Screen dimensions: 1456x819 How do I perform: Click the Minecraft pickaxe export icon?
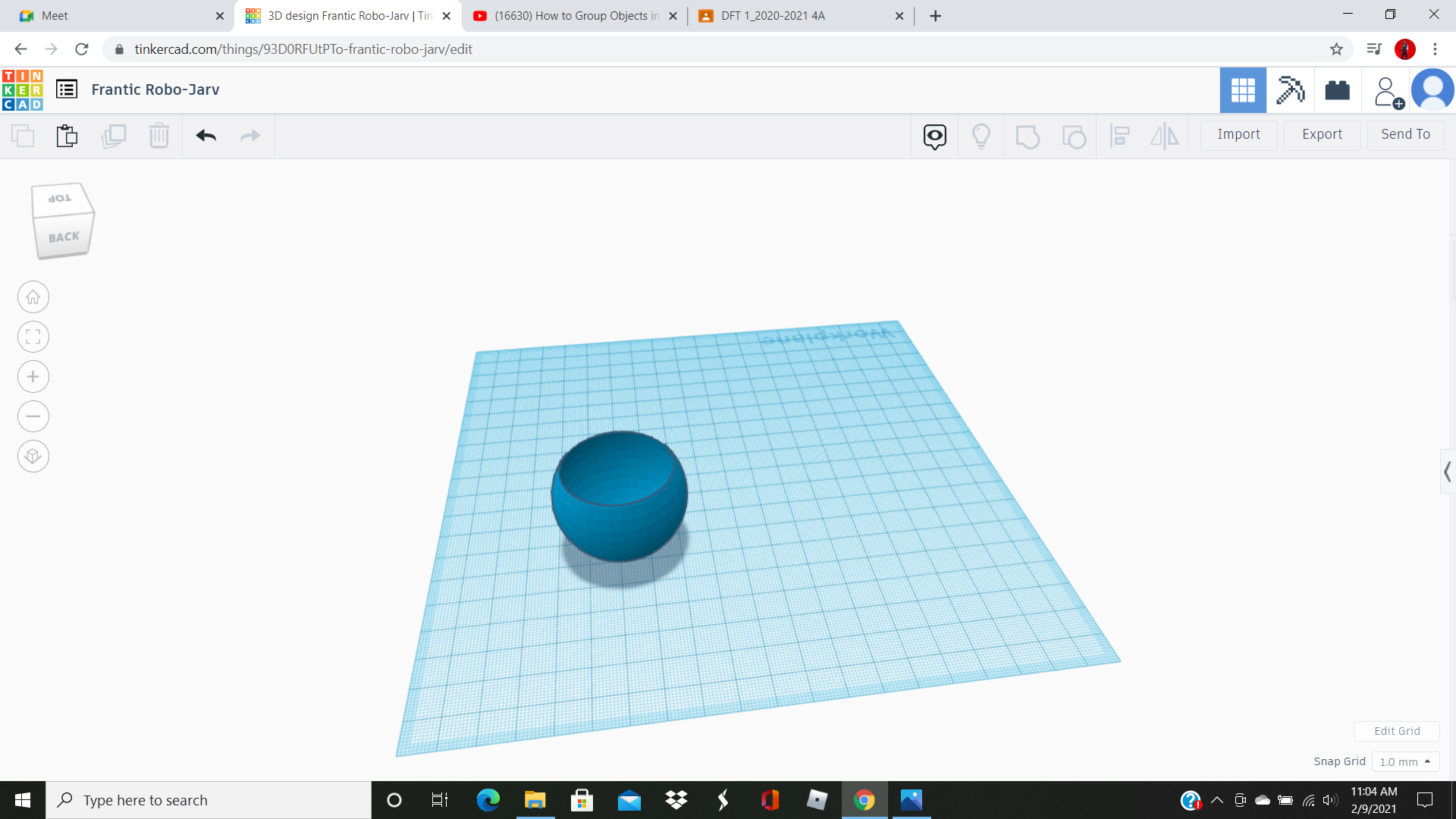point(1291,90)
